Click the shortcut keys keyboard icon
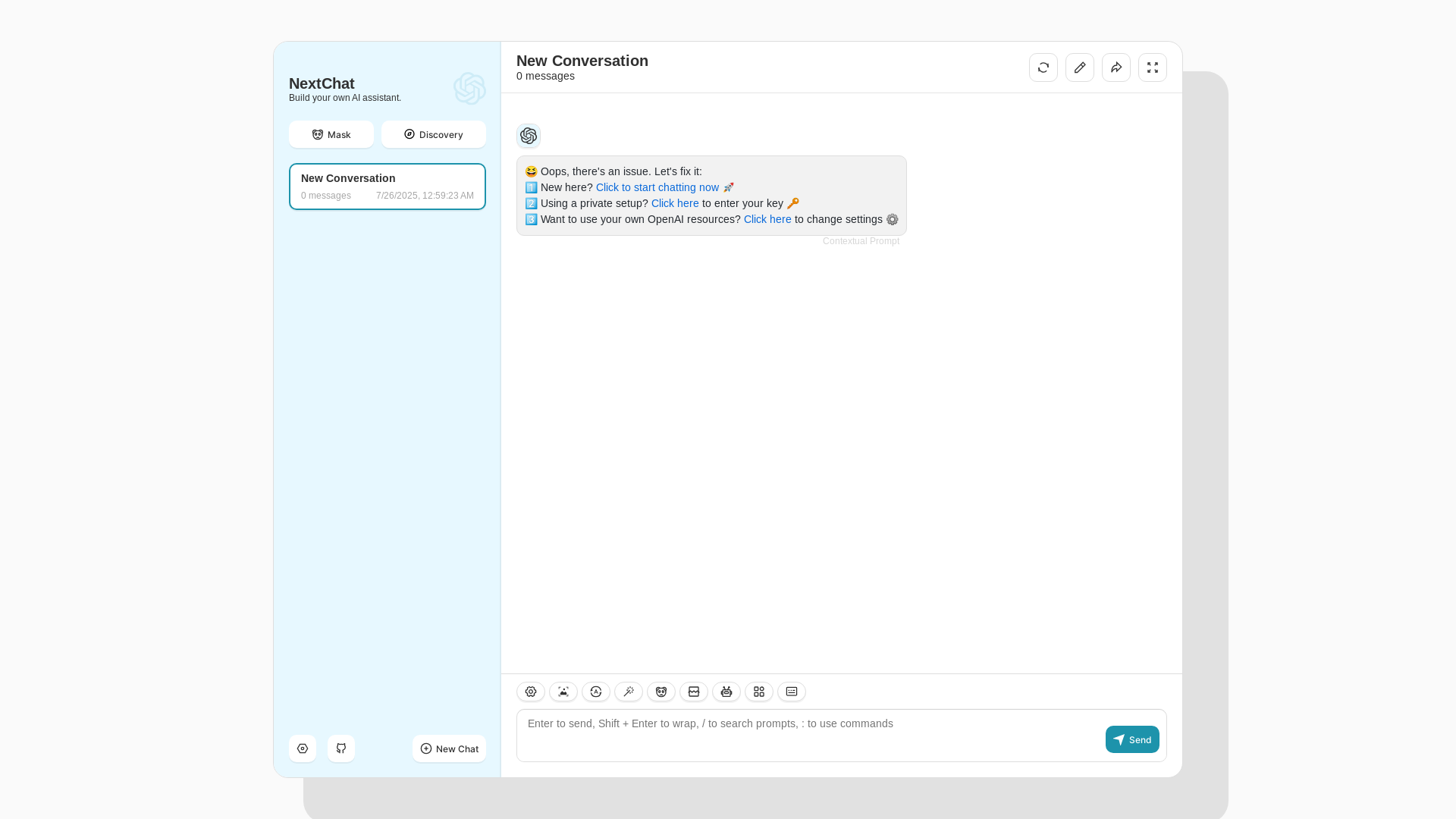Image resolution: width=1456 pixels, height=819 pixels. coord(792,692)
